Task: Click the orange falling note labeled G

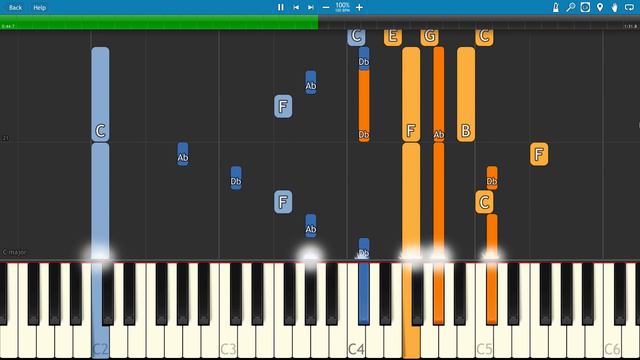Action: click(429, 37)
